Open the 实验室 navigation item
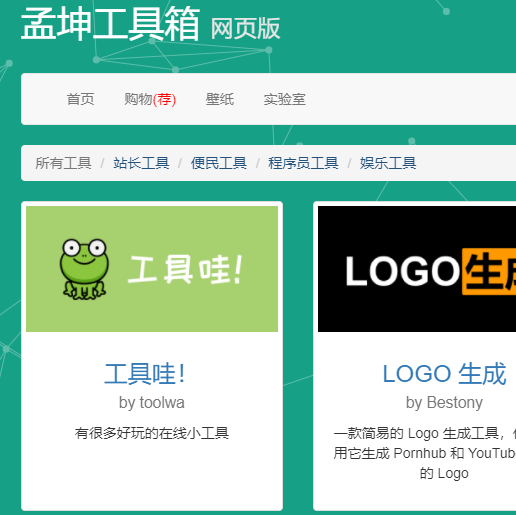Screen dimensions: 516x515 pyautogui.click(x=284, y=99)
